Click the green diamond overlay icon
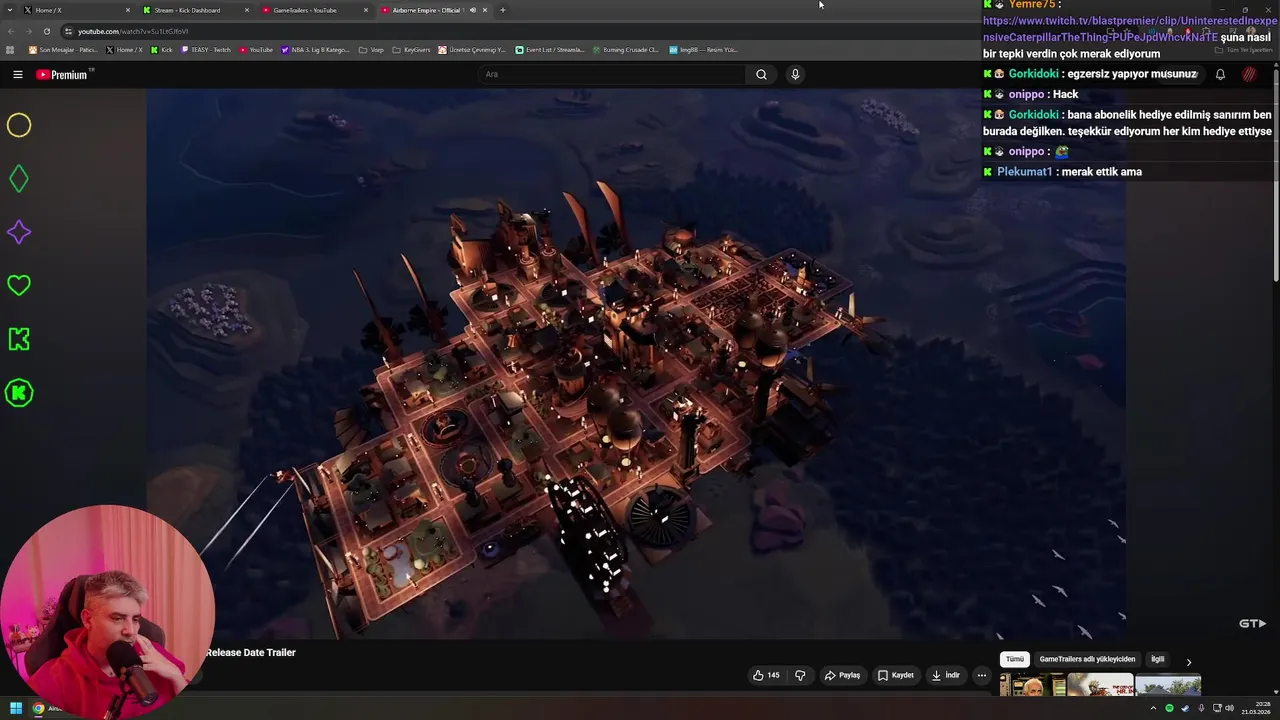The height and width of the screenshot is (720, 1280). click(x=19, y=179)
